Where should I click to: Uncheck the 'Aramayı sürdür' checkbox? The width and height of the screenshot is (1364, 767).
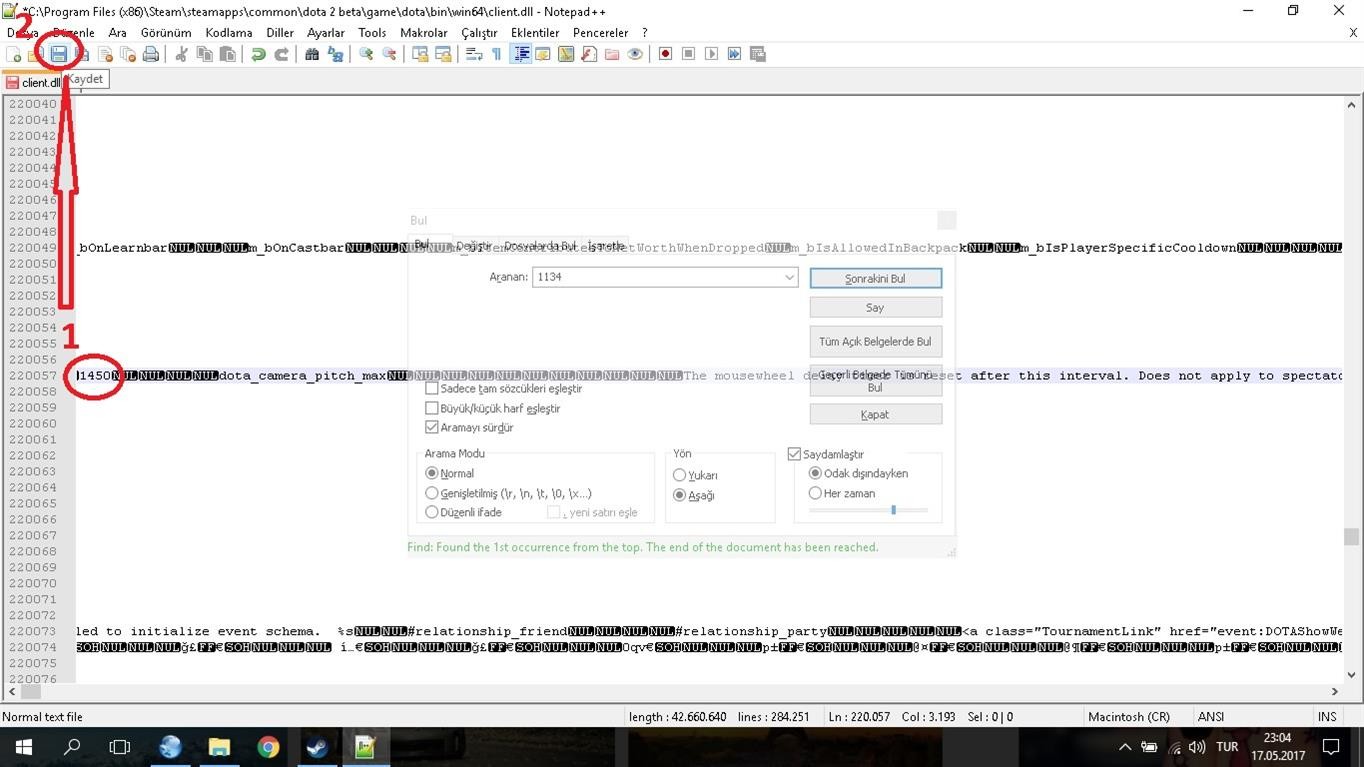(x=432, y=427)
